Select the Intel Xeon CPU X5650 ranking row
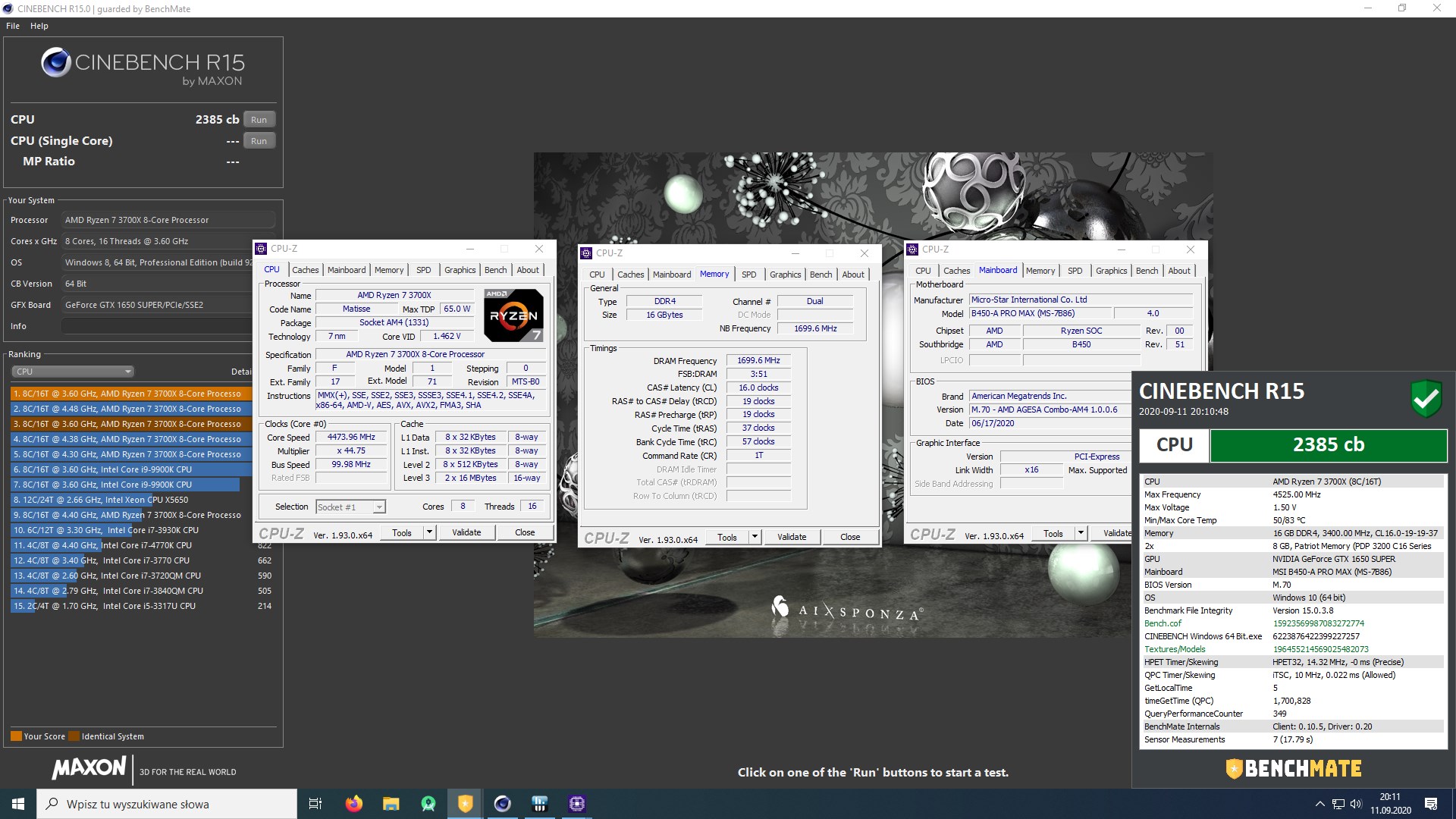Image resolution: width=1456 pixels, height=819 pixels. (x=132, y=500)
